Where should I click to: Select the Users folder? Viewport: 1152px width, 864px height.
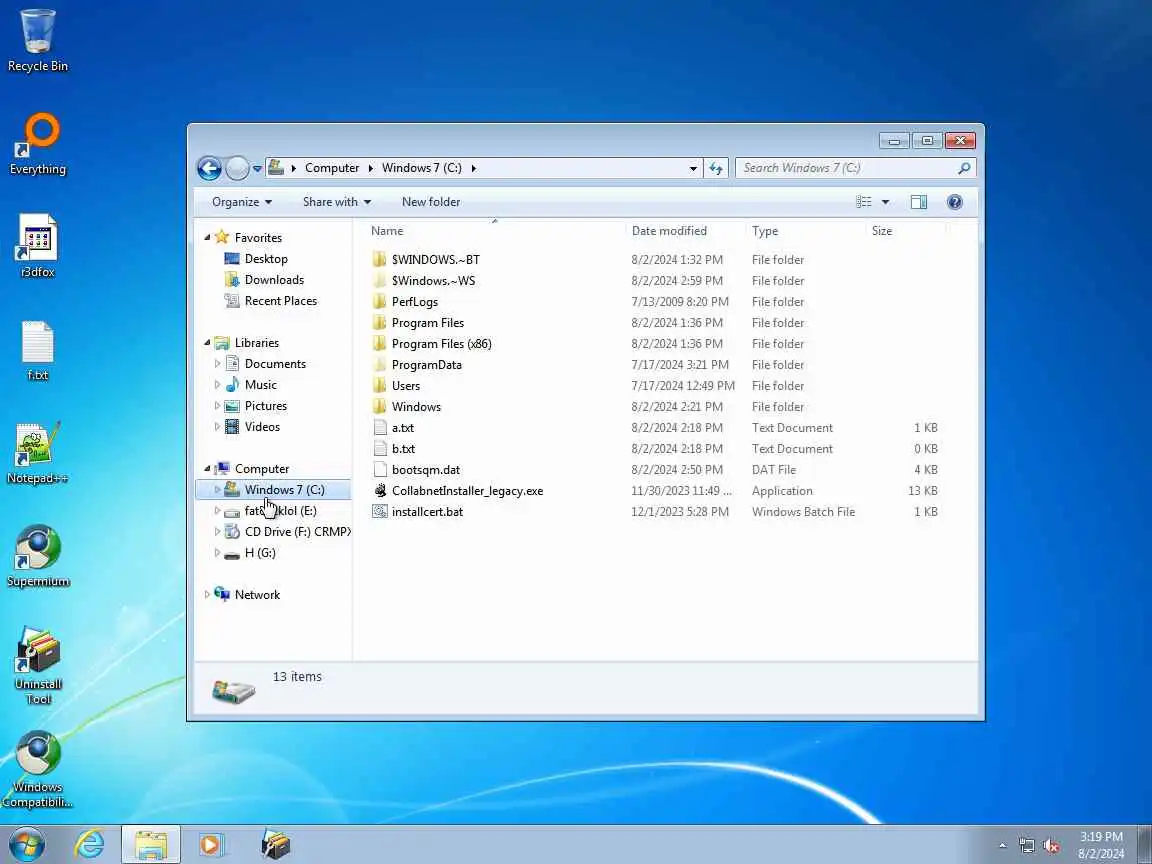tap(406, 386)
